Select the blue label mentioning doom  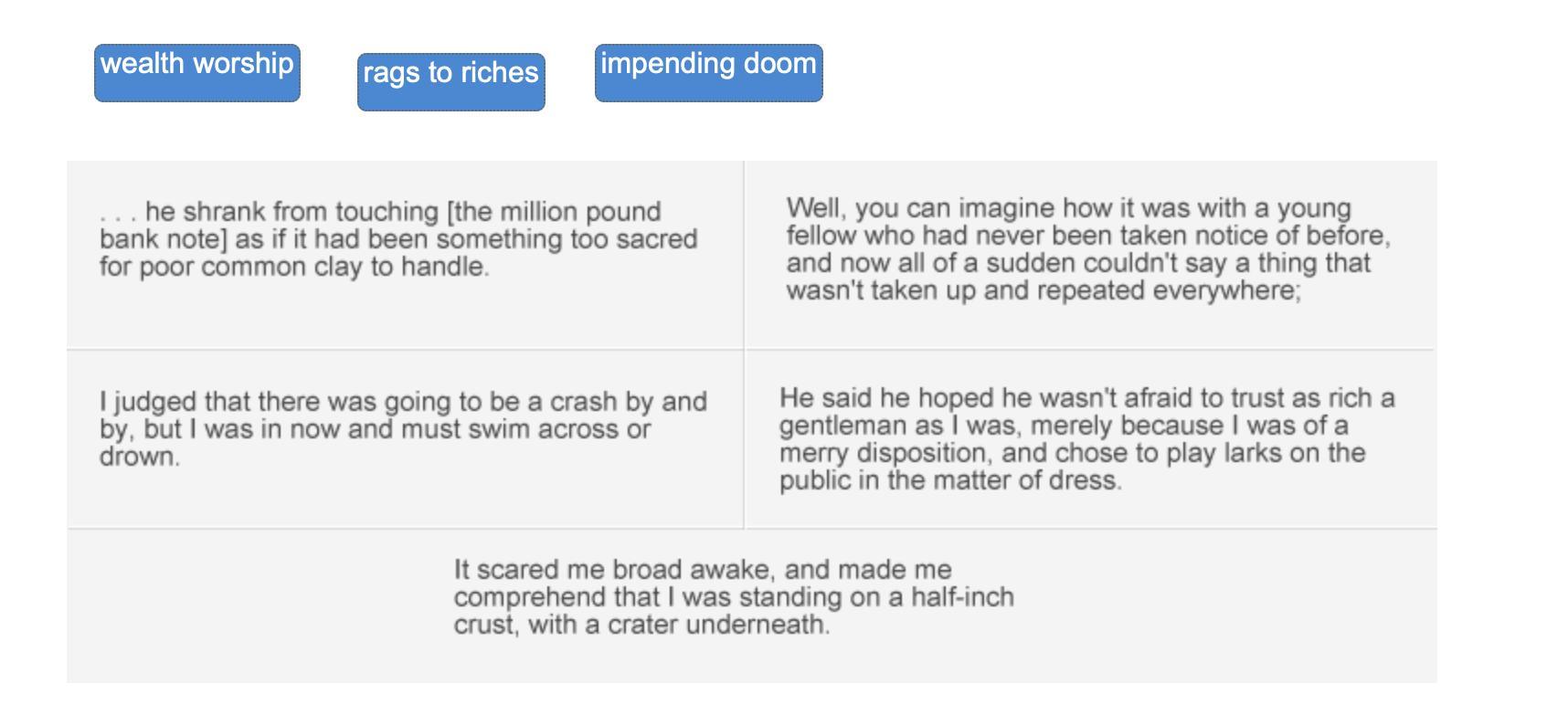708,72
